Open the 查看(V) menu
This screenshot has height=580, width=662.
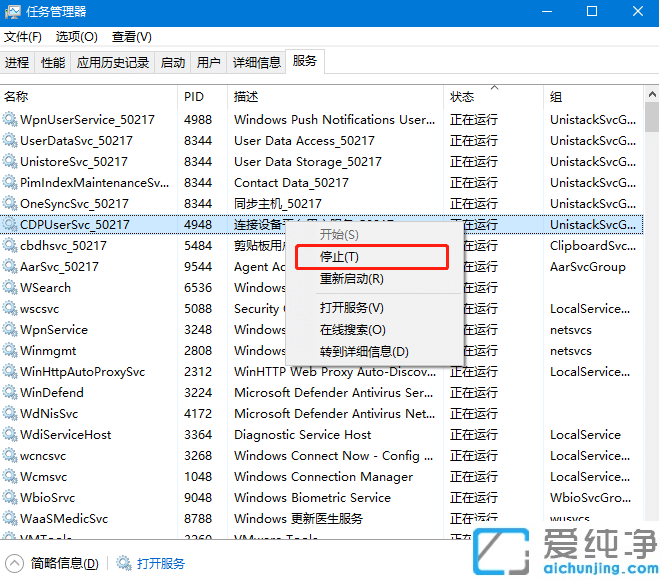point(131,37)
